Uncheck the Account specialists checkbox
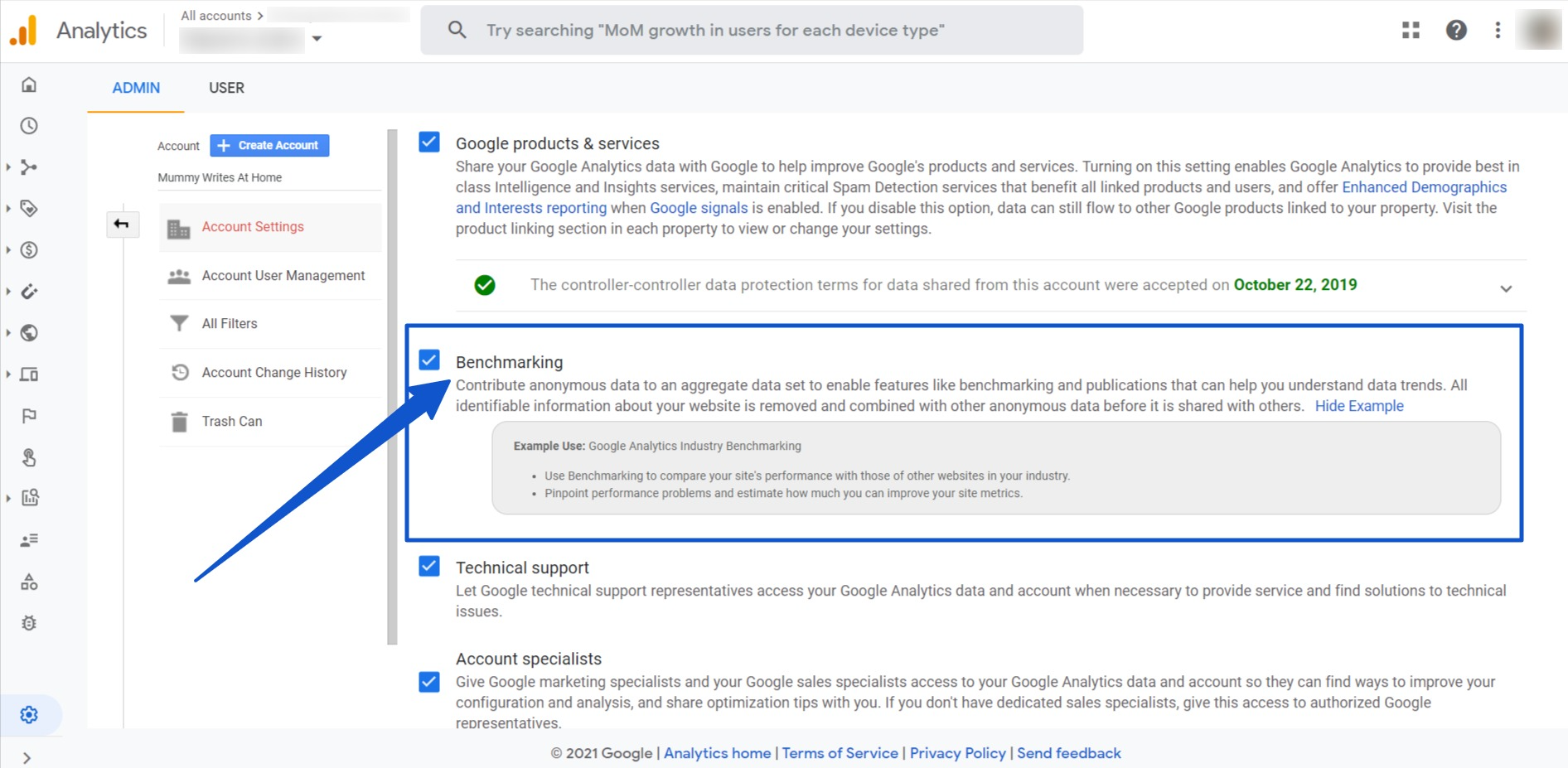This screenshot has width=1568, height=768. [x=429, y=682]
